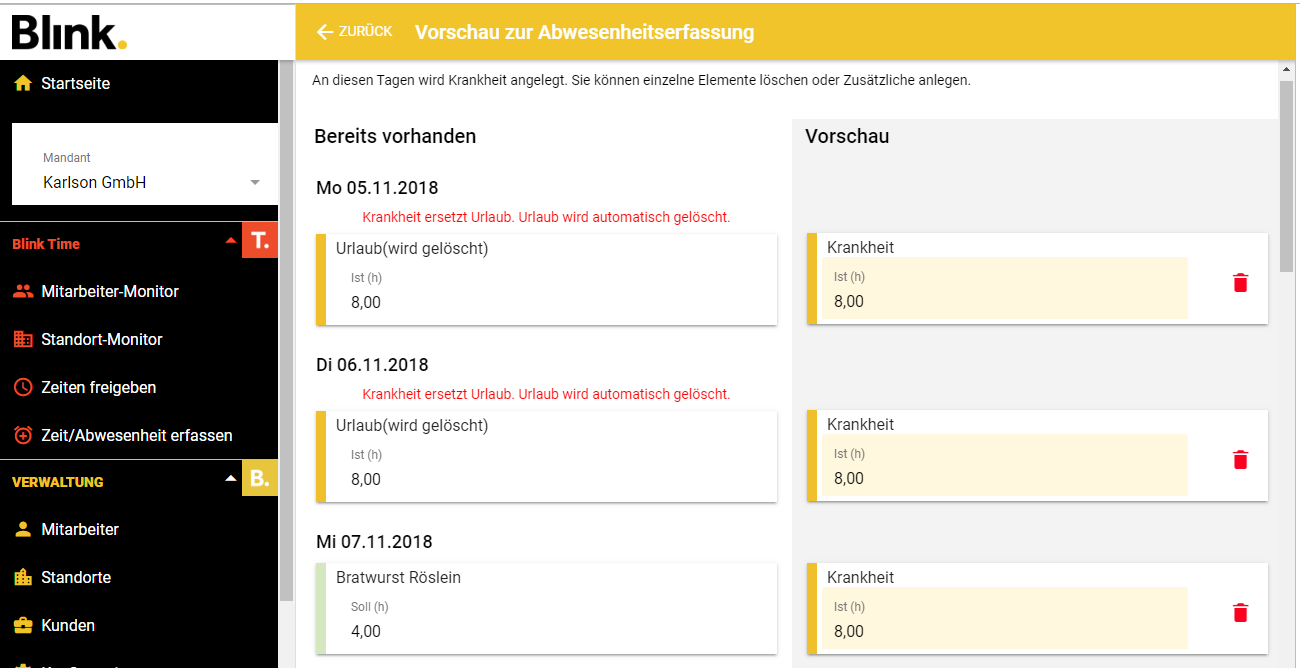This screenshot has height=668, width=1300.
Task: Open Standorte in the sidebar menu
Action: pyautogui.click(x=76, y=578)
